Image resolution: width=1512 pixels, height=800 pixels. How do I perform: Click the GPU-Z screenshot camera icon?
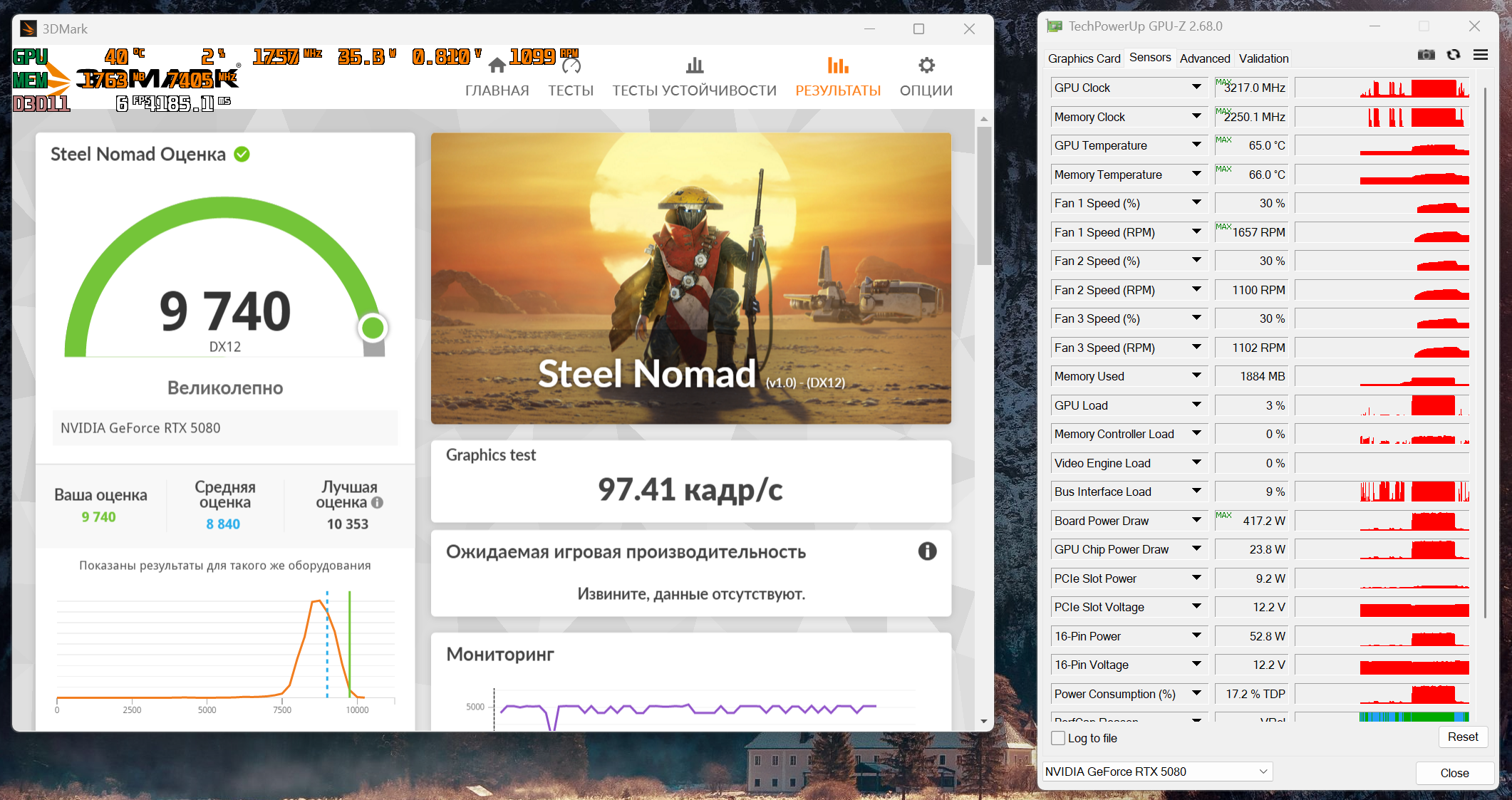[1426, 55]
